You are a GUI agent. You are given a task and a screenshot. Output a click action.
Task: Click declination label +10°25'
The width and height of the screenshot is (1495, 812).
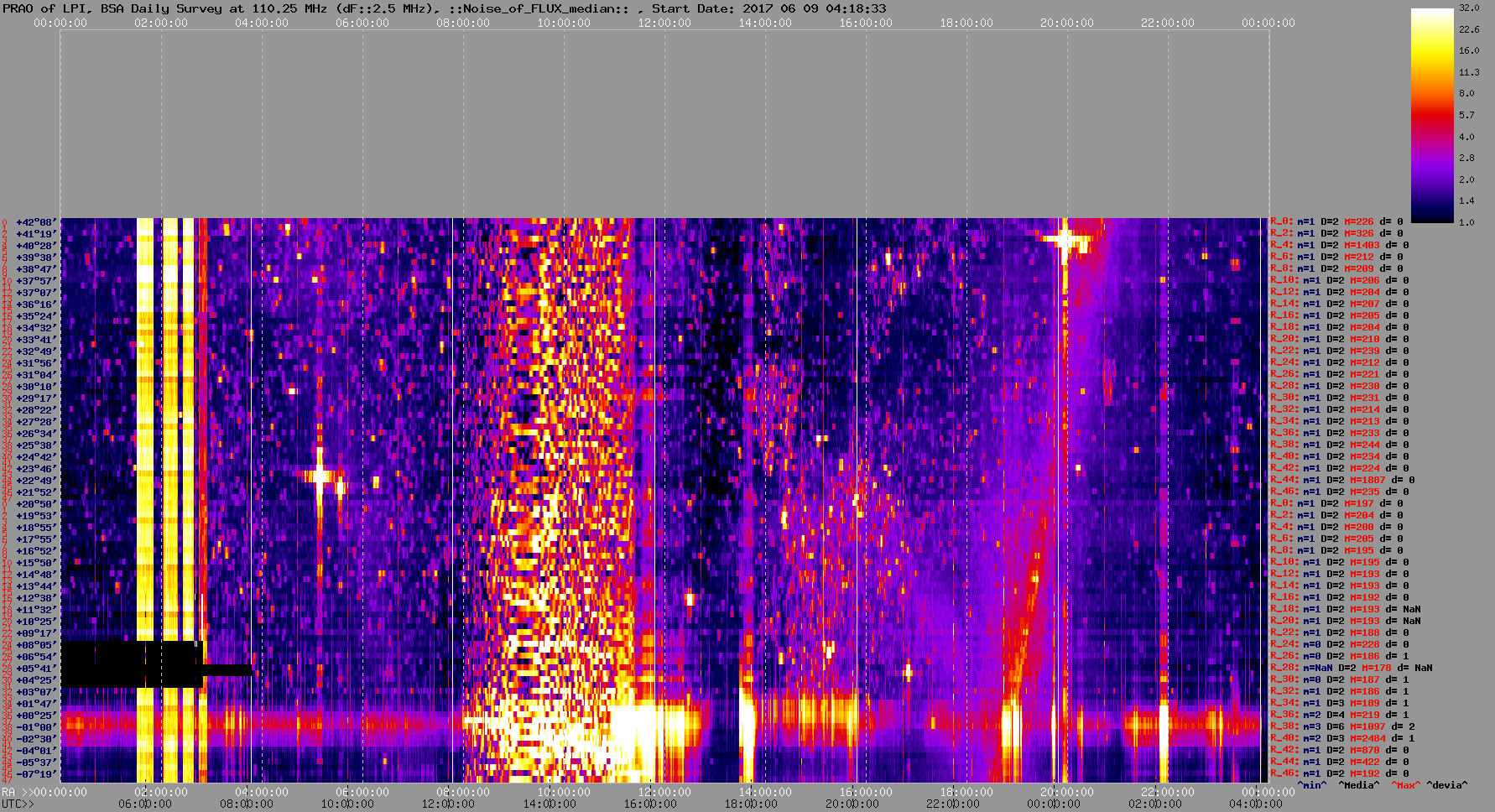click(x=36, y=622)
